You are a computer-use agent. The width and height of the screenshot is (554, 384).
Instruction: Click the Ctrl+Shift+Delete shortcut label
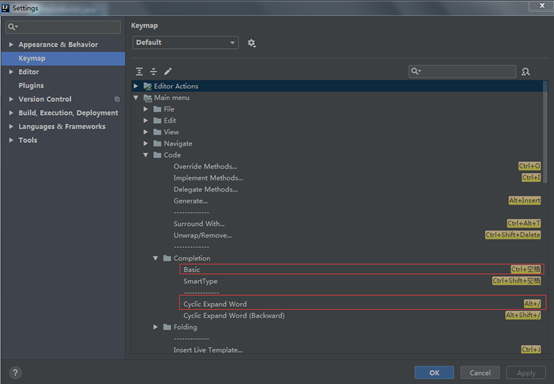(x=513, y=235)
